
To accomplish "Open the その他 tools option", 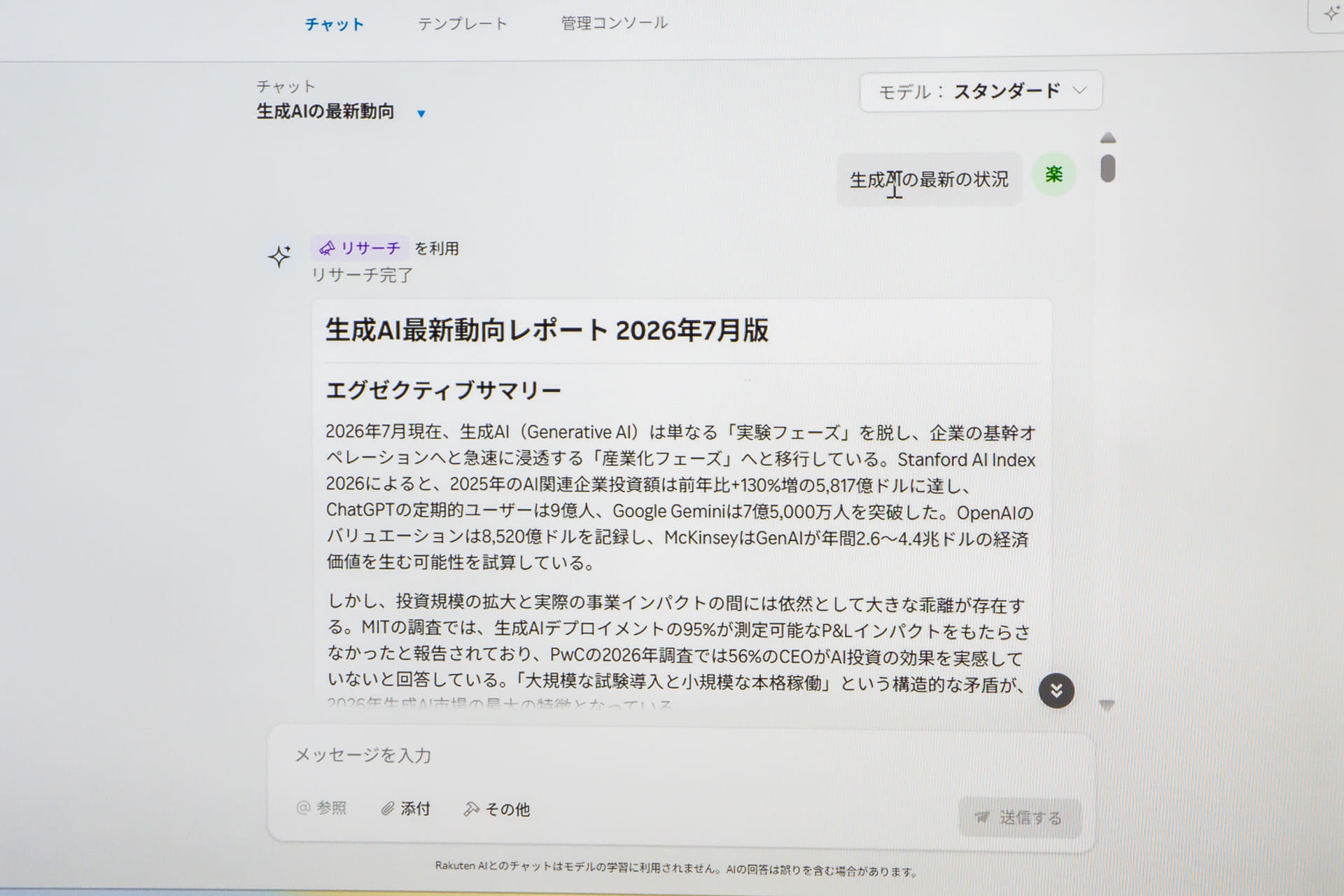I will coord(497,809).
